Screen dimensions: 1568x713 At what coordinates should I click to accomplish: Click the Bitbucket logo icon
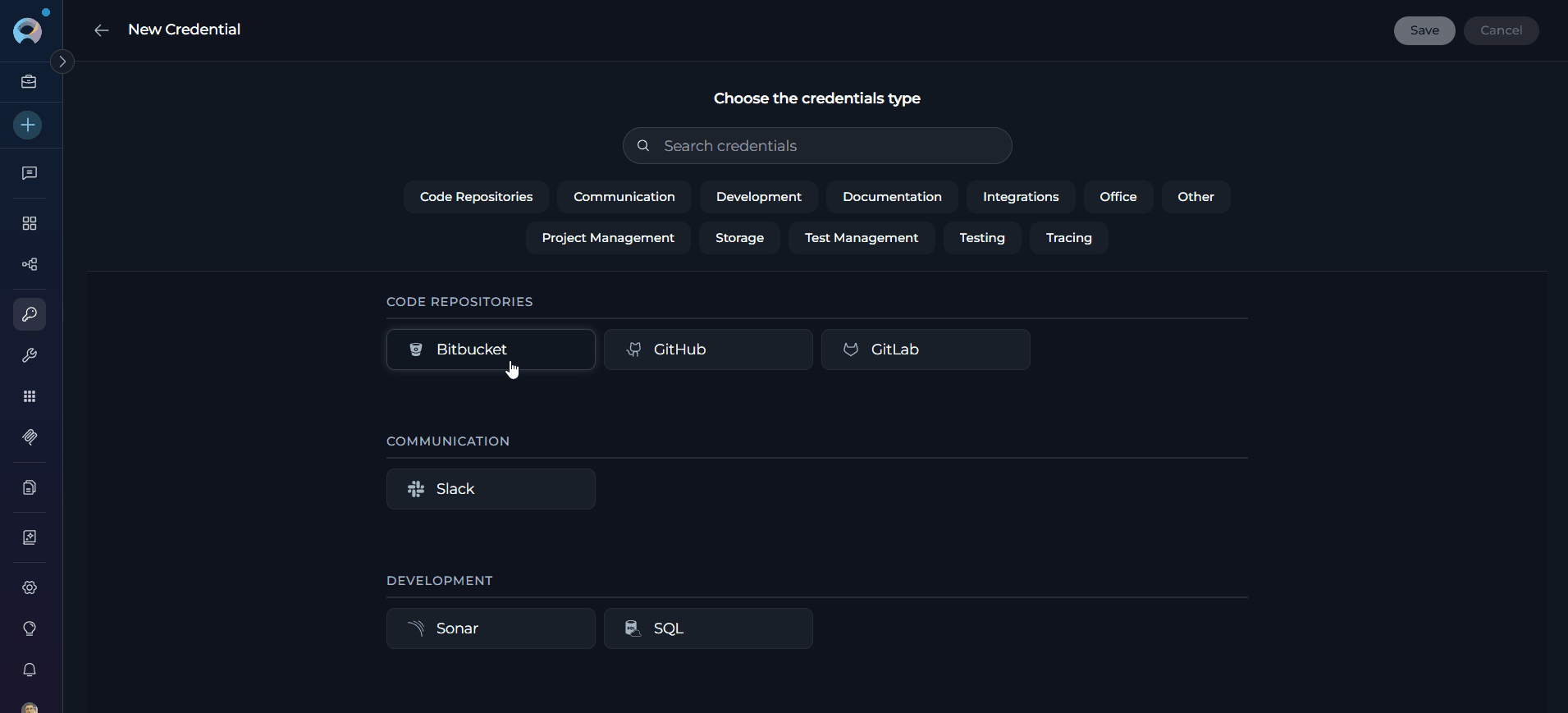[x=416, y=350]
